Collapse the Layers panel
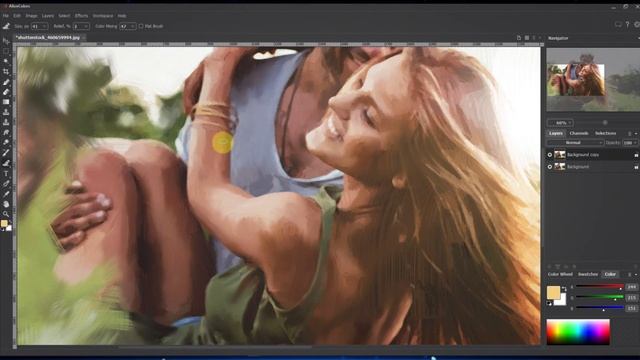The image size is (640, 360). [636, 133]
